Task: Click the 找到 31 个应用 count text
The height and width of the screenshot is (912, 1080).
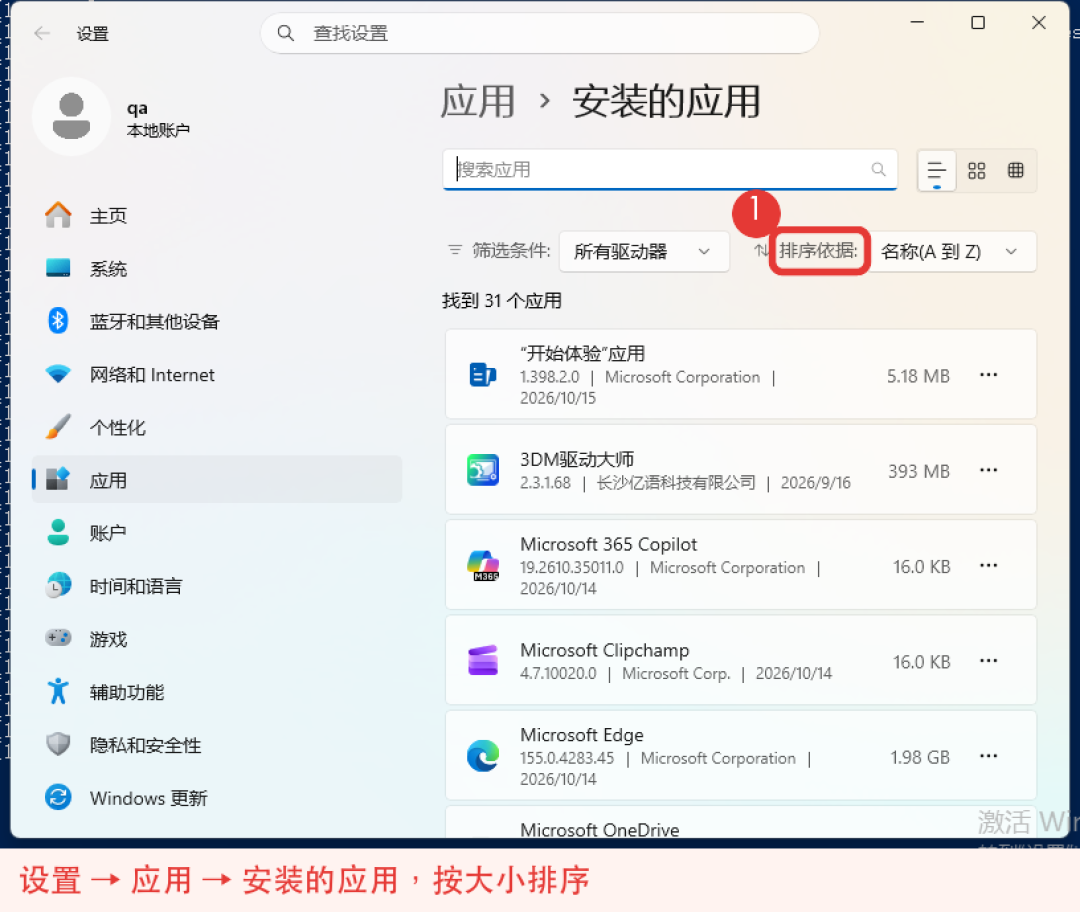Action: point(501,301)
